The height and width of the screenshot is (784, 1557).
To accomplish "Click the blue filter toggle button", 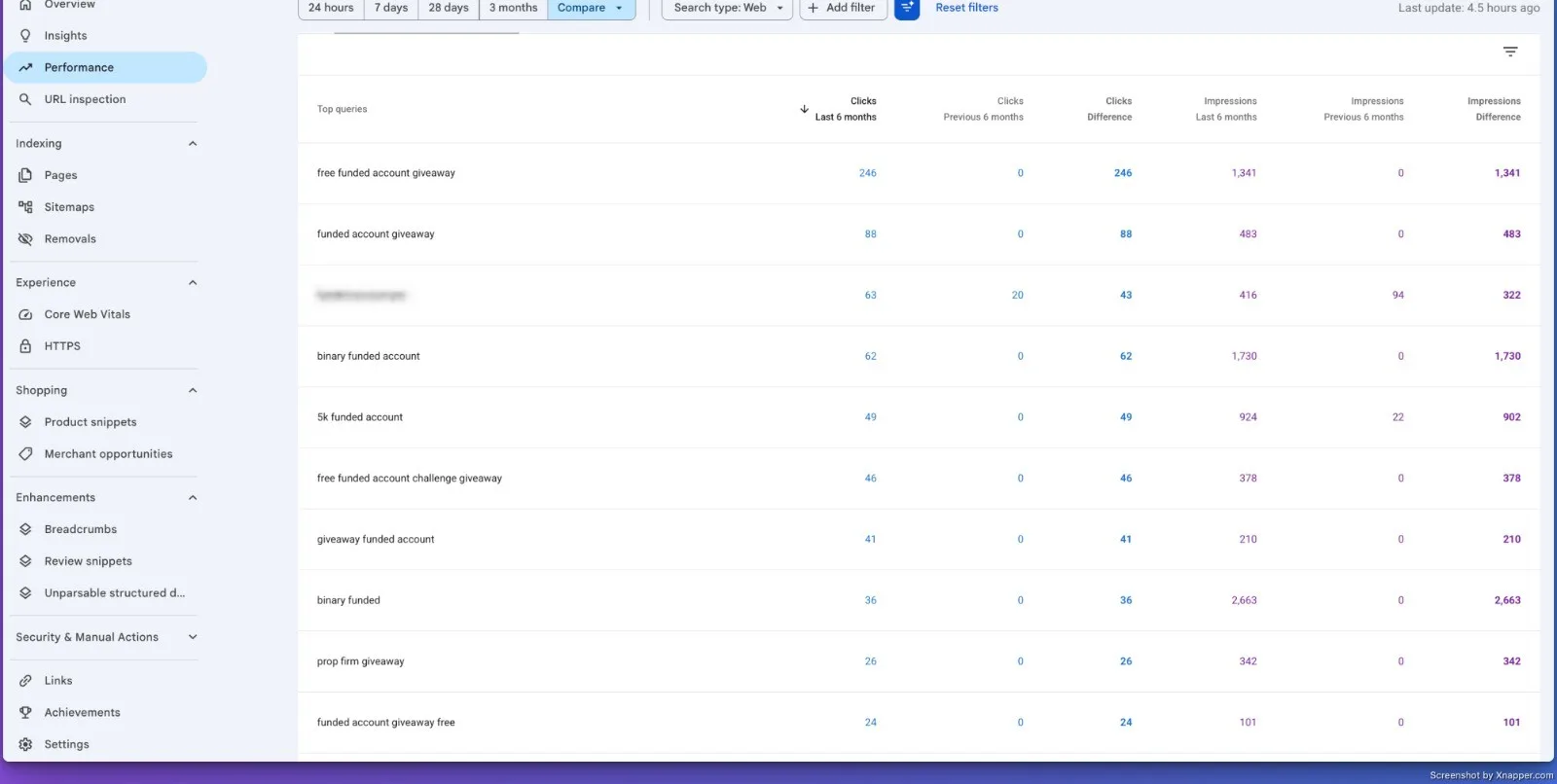I will 907,8.
